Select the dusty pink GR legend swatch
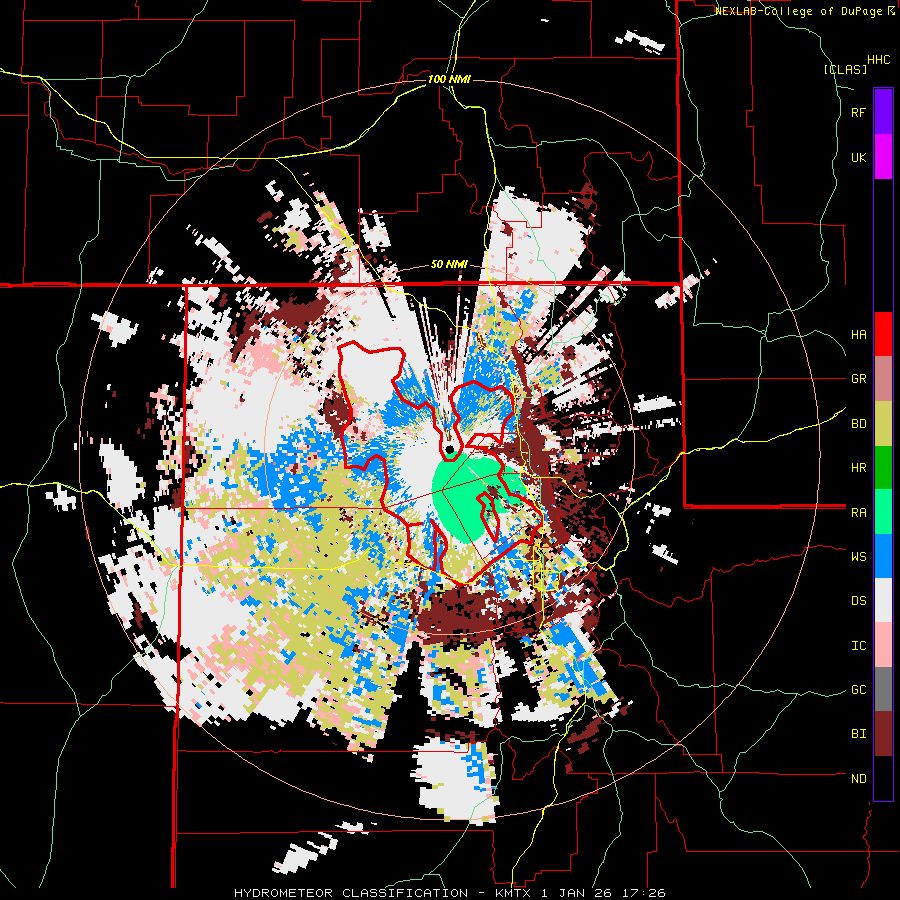Image resolution: width=900 pixels, height=900 pixels. coord(883,379)
